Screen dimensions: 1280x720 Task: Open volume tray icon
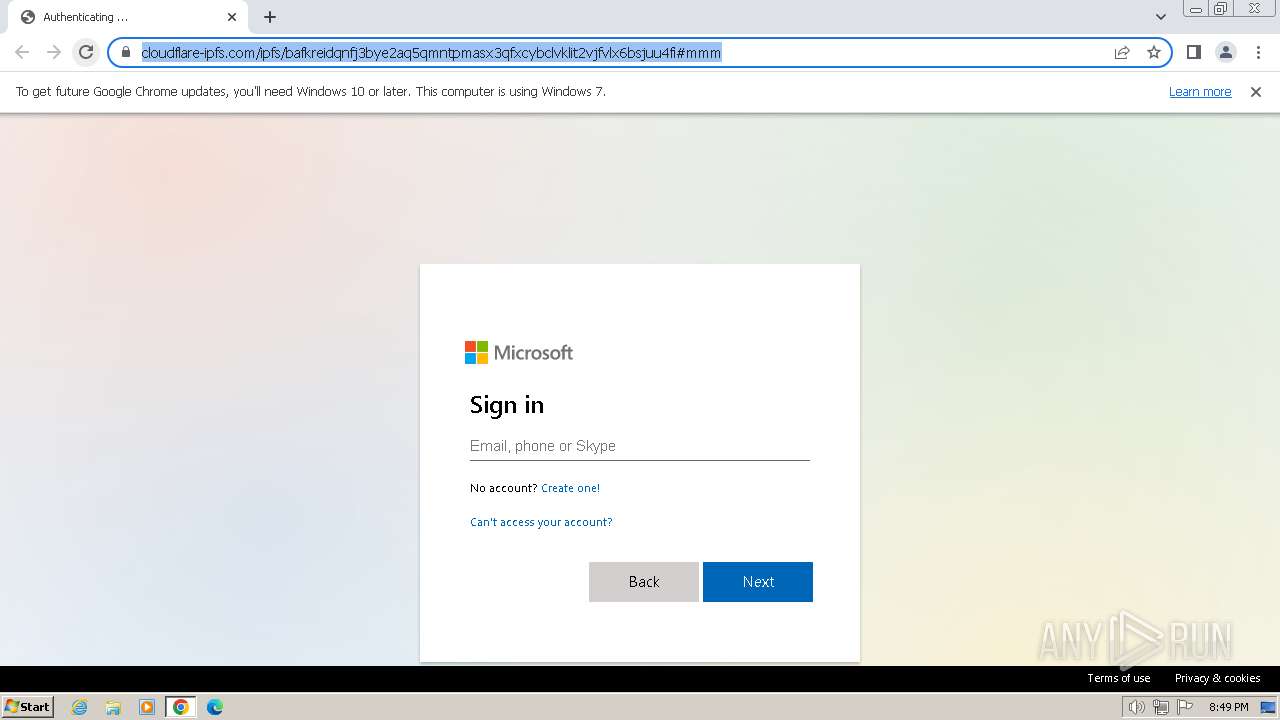[x=1137, y=707]
